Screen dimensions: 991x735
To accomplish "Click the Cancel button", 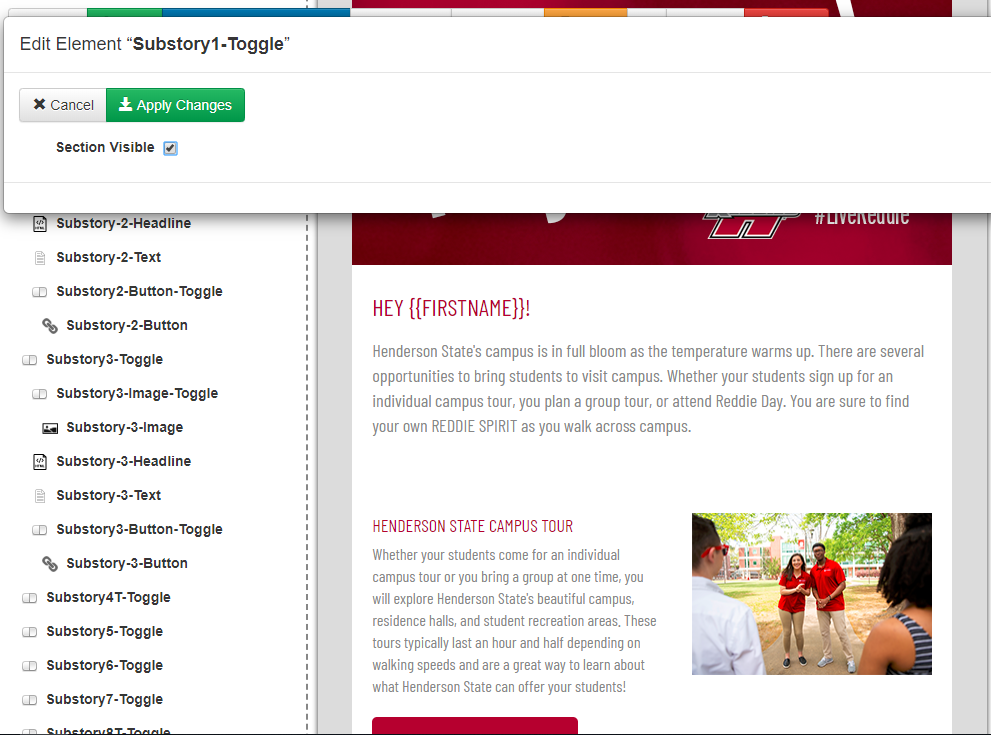I will (63, 105).
